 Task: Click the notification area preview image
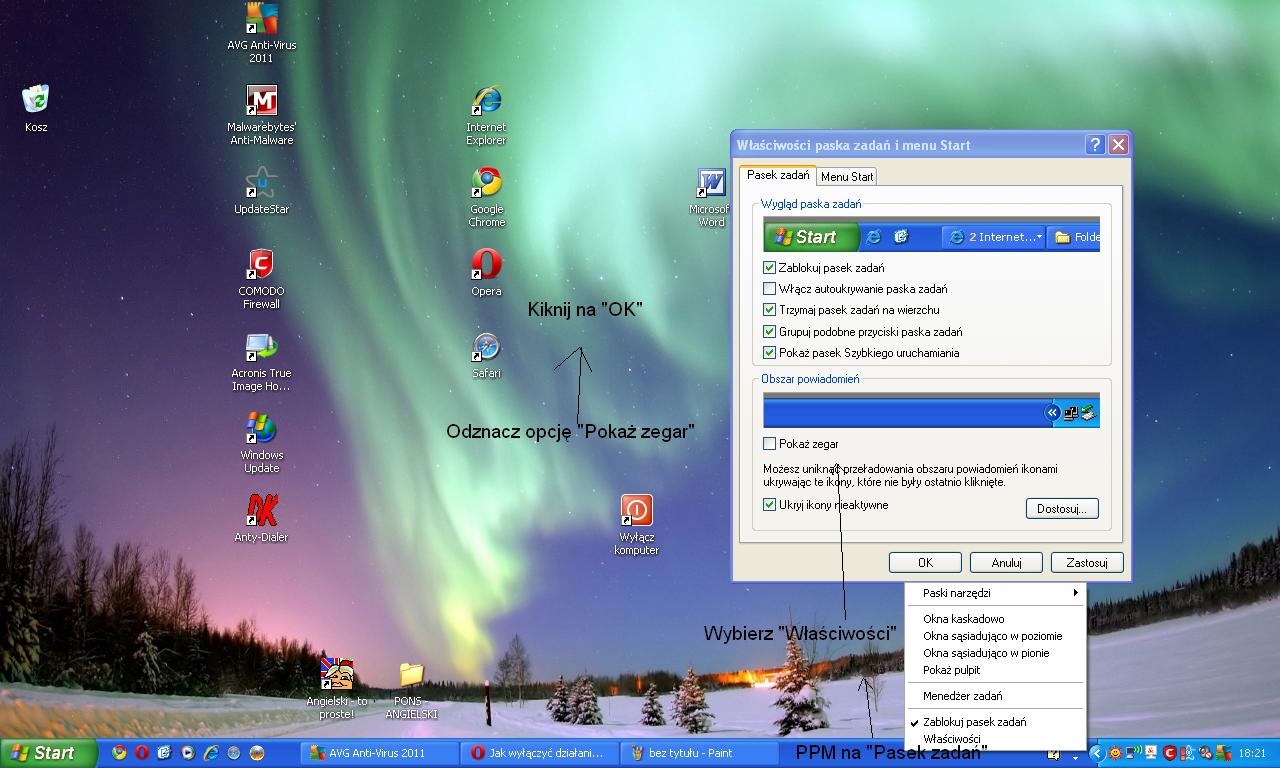pos(931,410)
